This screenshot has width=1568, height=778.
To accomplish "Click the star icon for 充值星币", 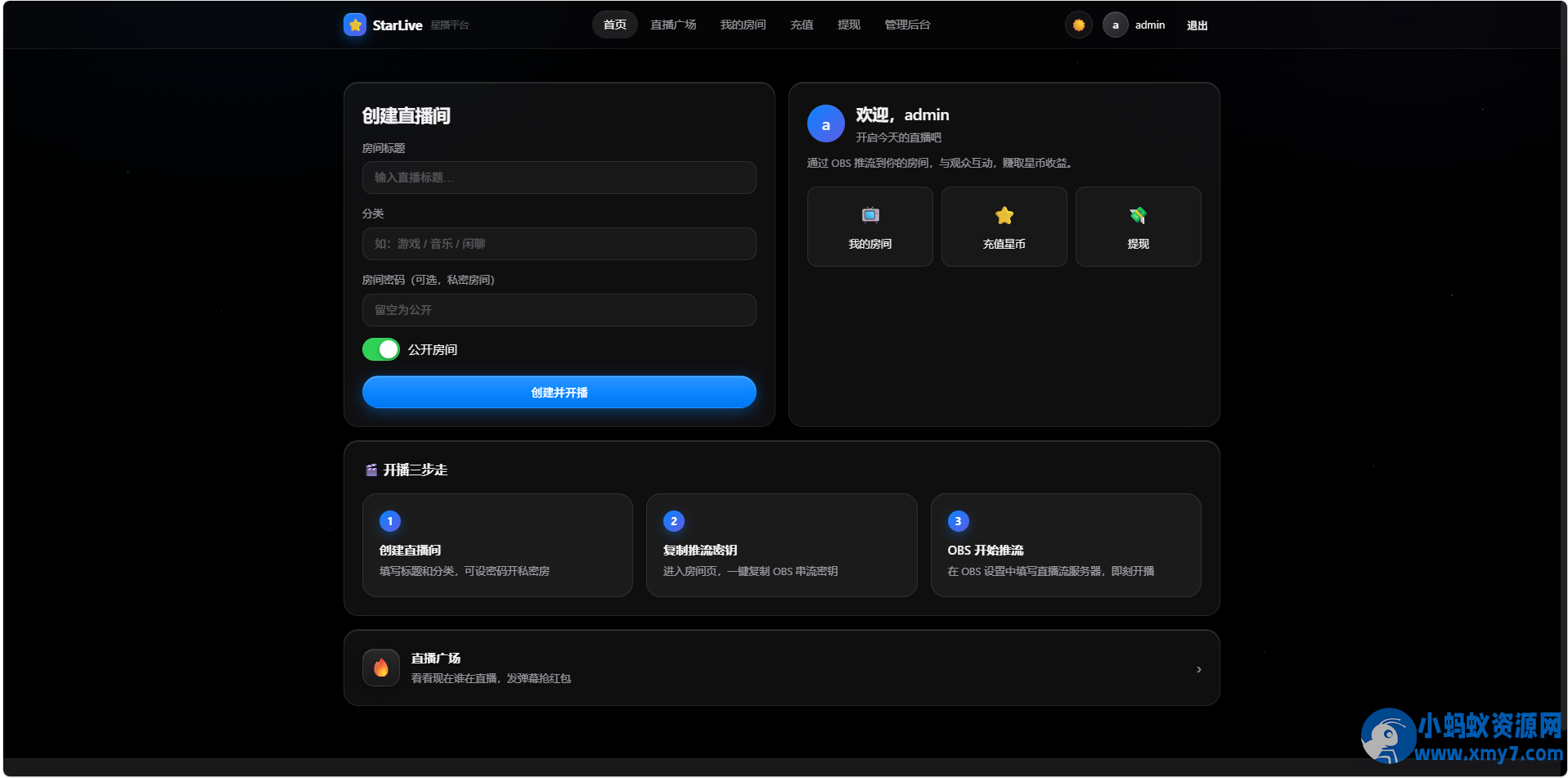I will coord(1004,215).
